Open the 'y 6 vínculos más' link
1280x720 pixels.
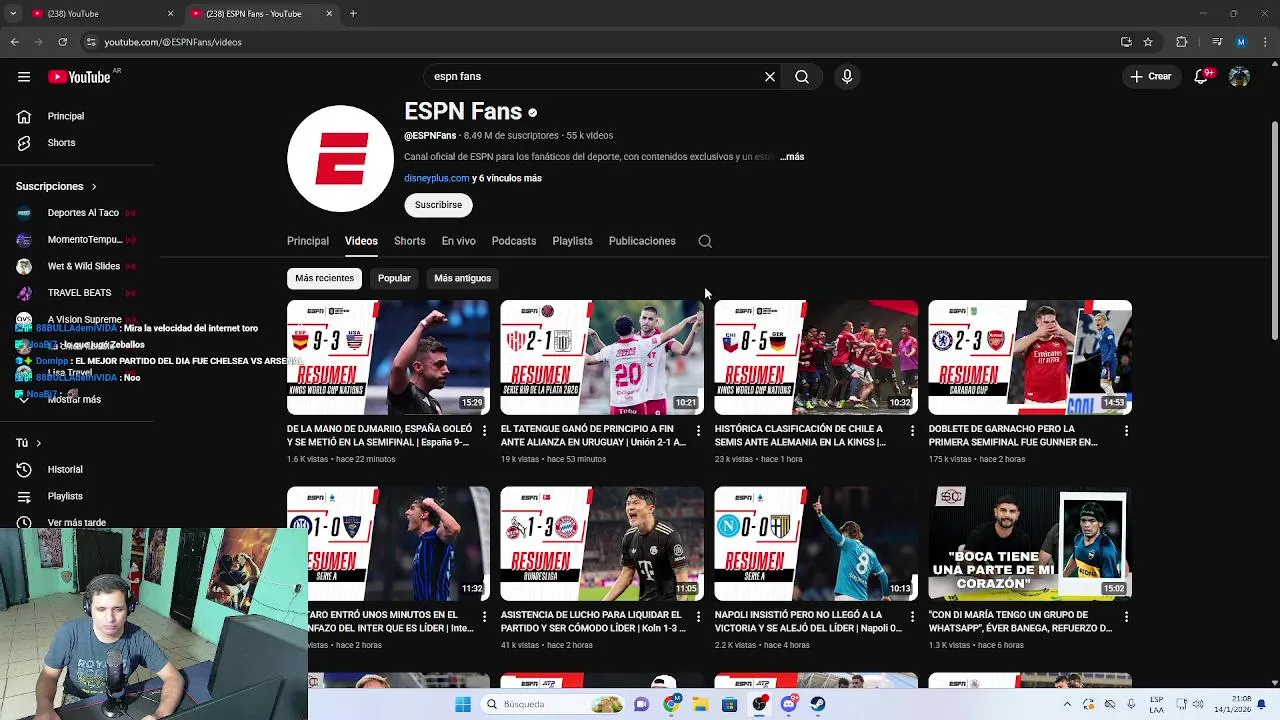[507, 178]
